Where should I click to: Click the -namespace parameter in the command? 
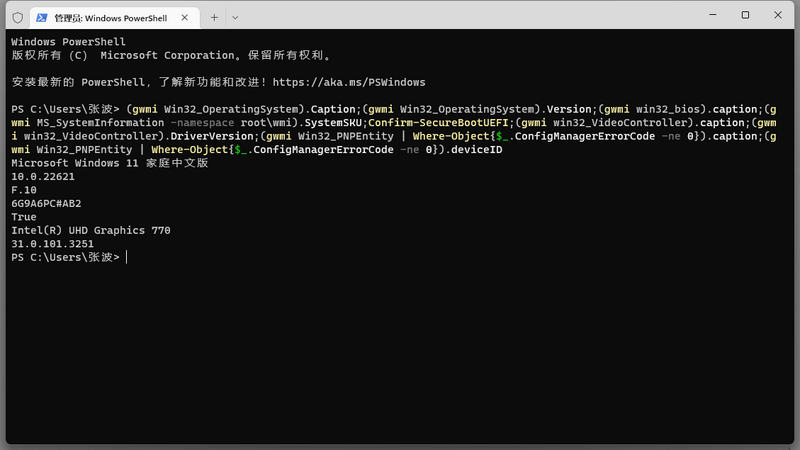click(203, 122)
